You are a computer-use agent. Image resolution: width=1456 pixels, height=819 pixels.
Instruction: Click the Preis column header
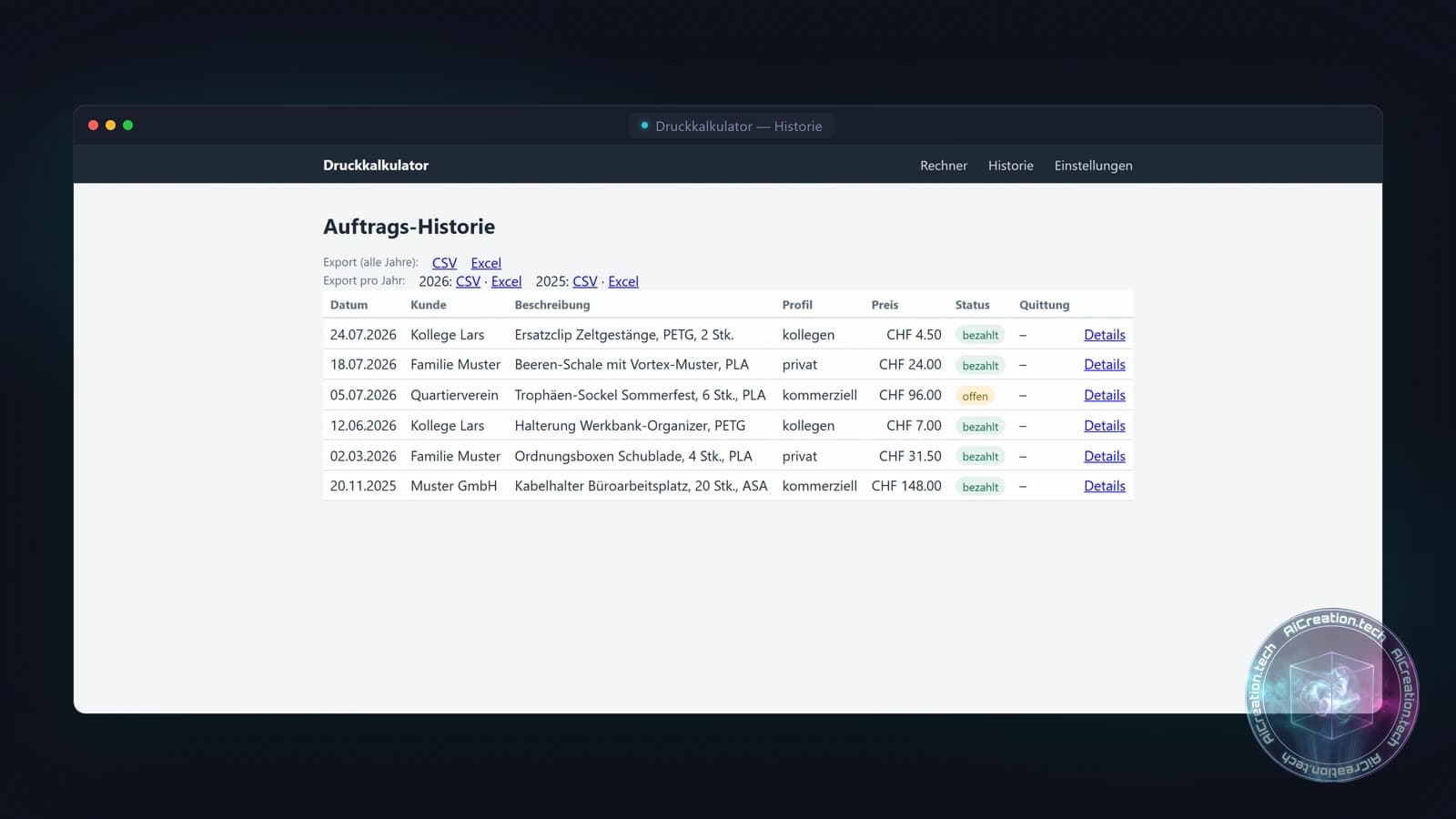tap(885, 305)
